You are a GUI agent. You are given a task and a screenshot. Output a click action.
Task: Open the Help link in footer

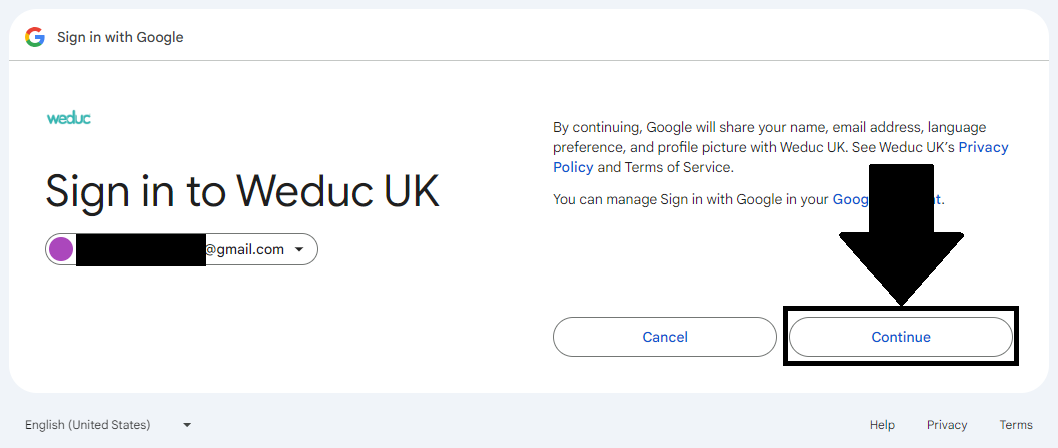pyautogui.click(x=882, y=425)
